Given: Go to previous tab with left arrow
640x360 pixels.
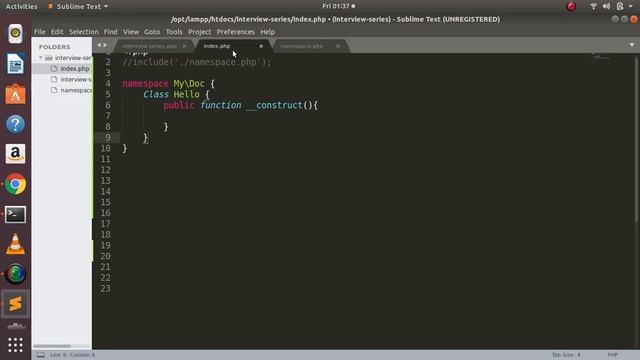Looking at the screenshot, I should point(99,45).
